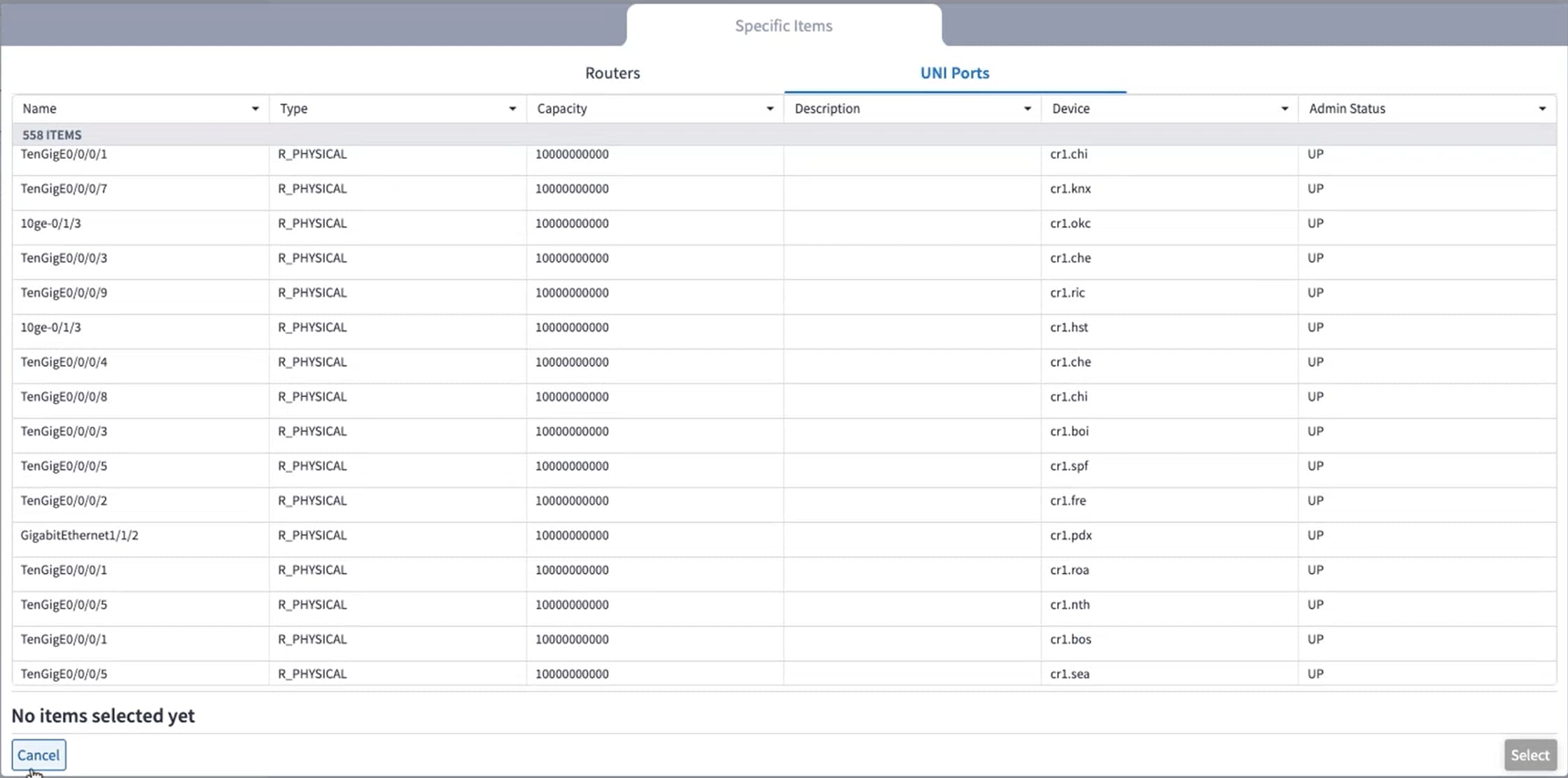Select the port row with device cr1.bos
Viewport: 1568px width, 778px height.
point(784,639)
